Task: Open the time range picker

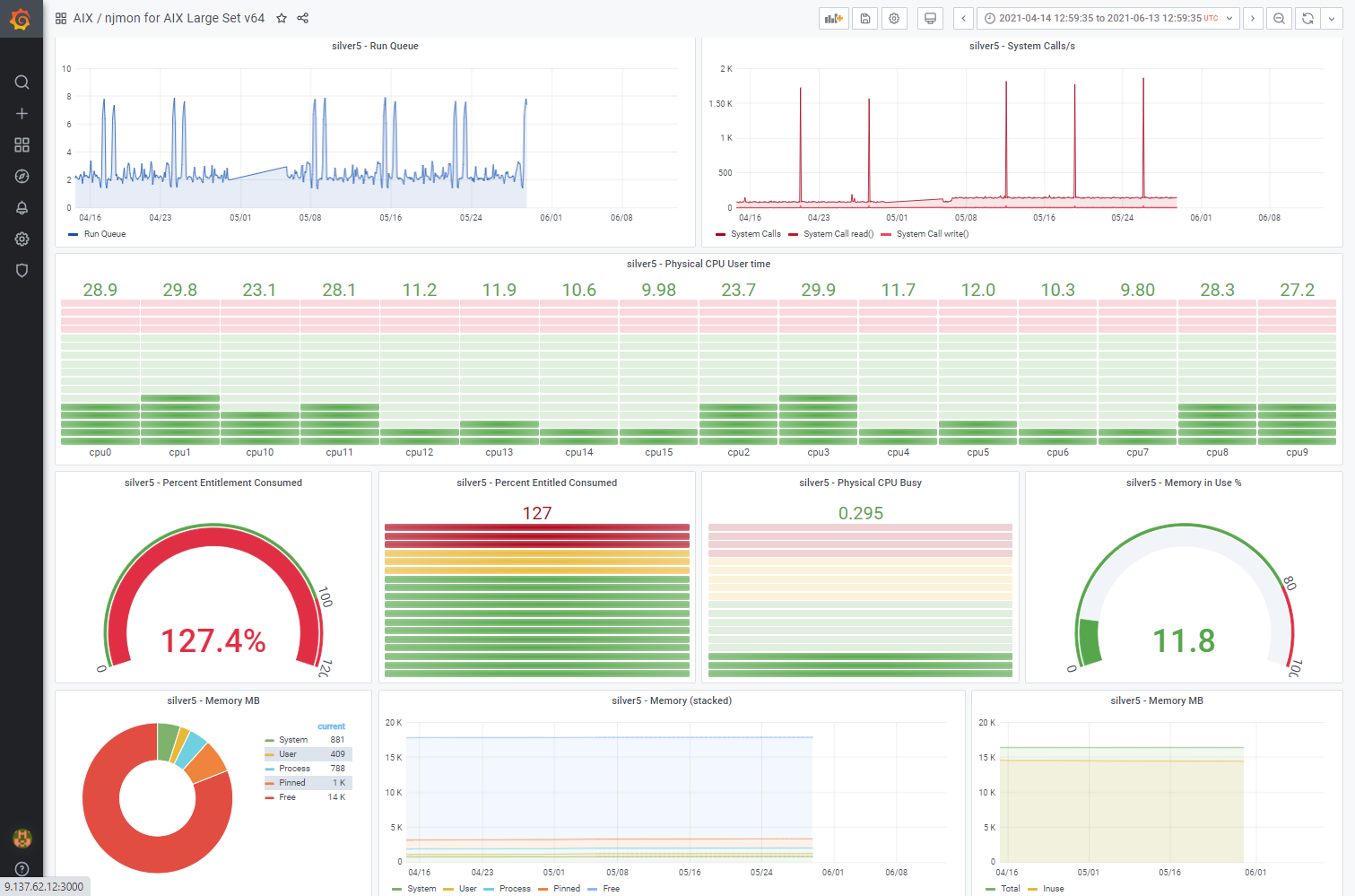Action: click(1108, 18)
